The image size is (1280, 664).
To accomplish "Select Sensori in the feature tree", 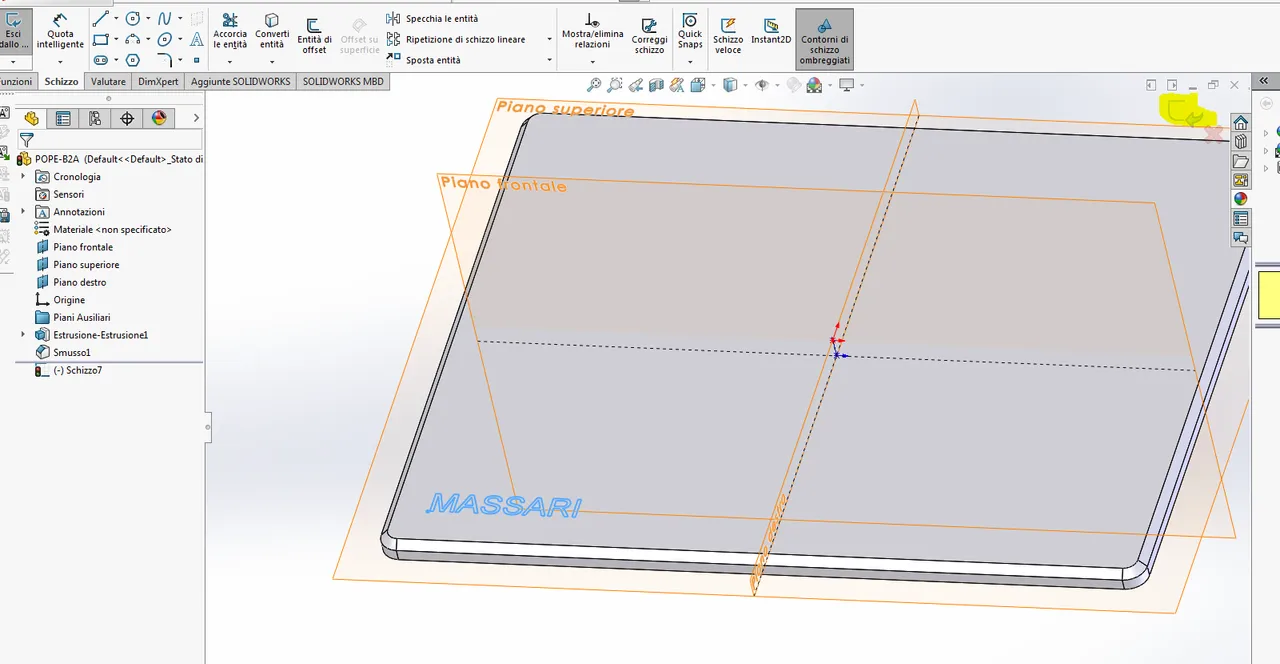I will point(59,194).
